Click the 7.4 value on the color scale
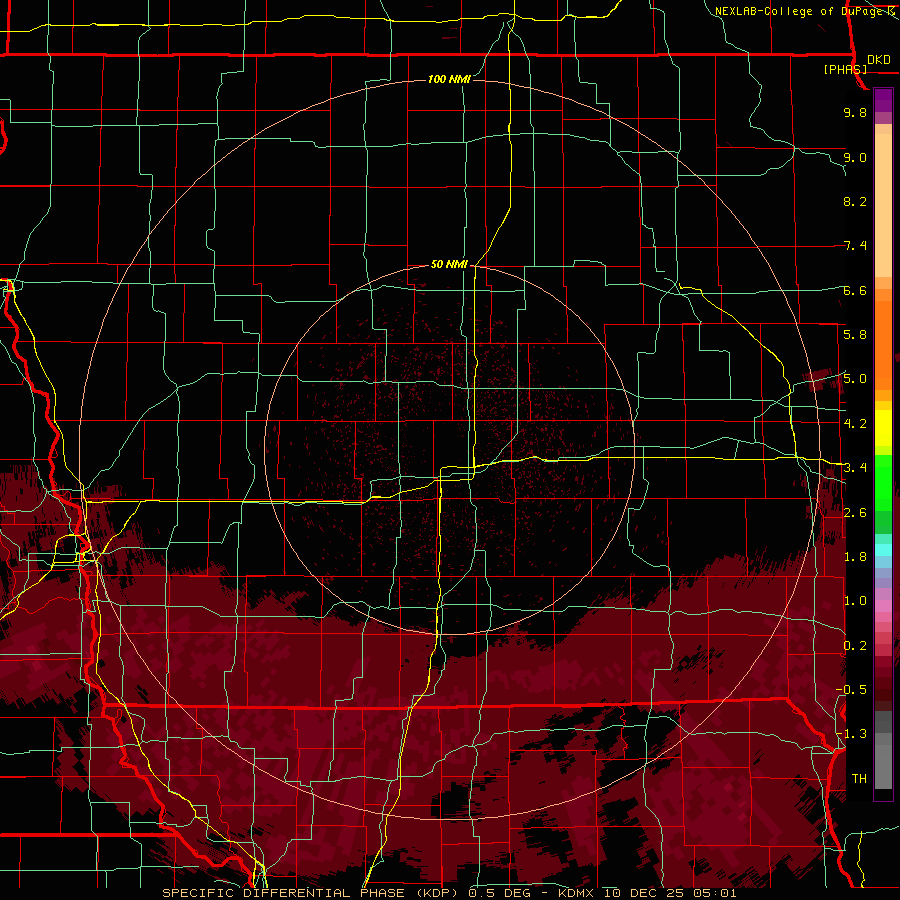Image resolution: width=900 pixels, height=900 pixels. 855,246
